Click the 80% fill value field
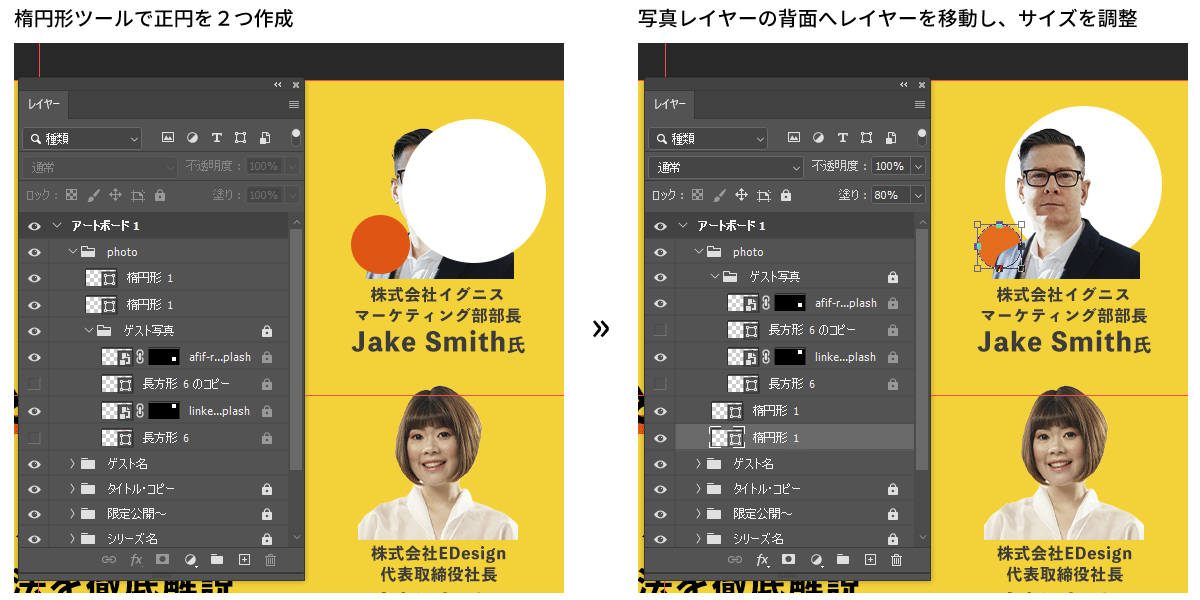 click(889, 195)
